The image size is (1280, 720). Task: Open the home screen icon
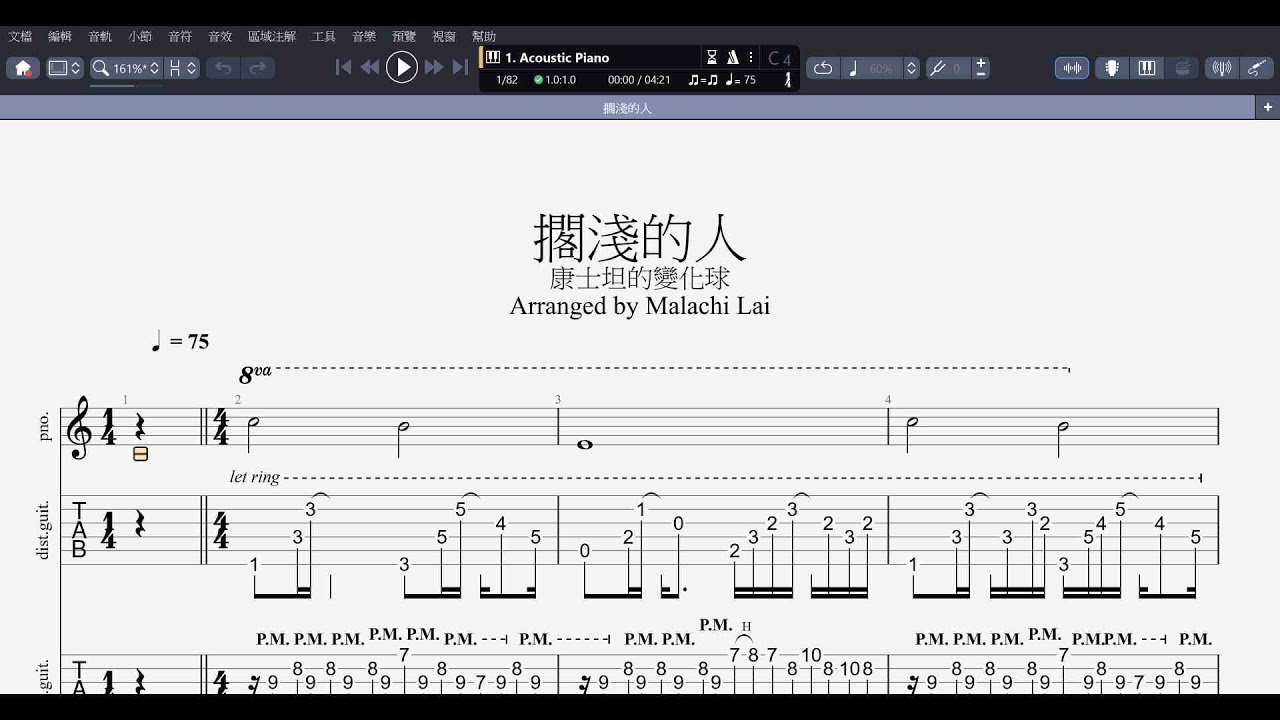pyautogui.click(x=24, y=68)
